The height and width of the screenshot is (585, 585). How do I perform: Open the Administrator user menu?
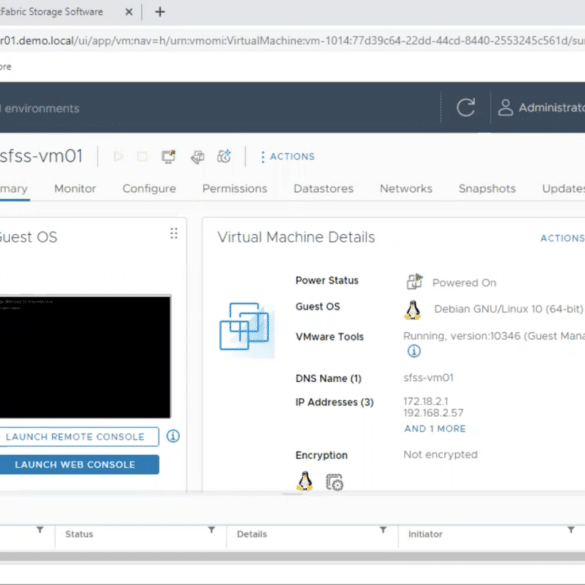pos(541,107)
